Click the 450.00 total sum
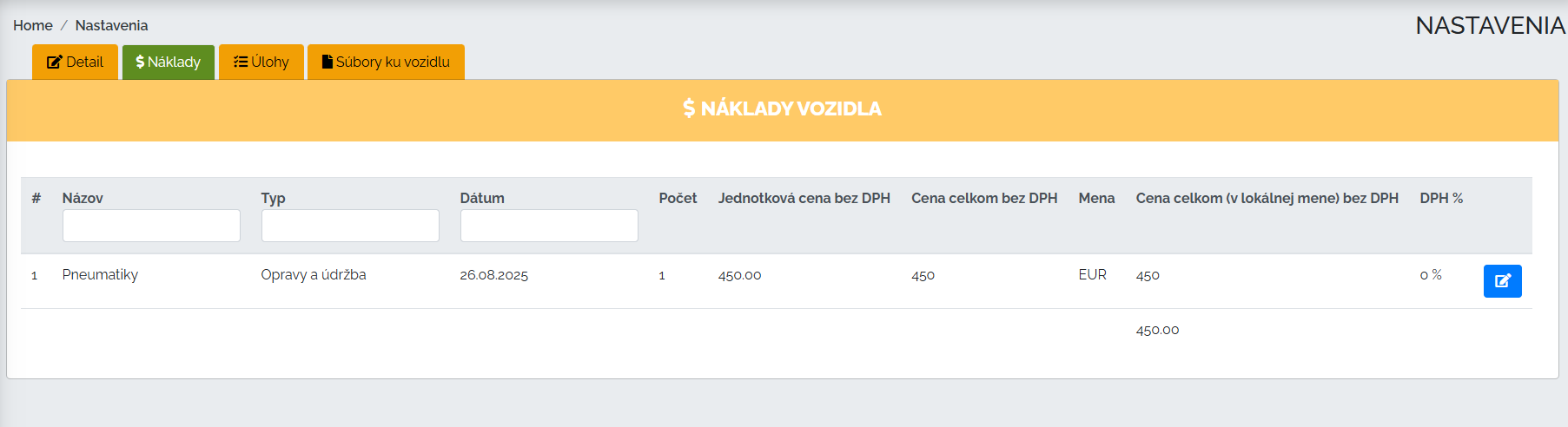The height and width of the screenshot is (427, 1568). (1157, 330)
